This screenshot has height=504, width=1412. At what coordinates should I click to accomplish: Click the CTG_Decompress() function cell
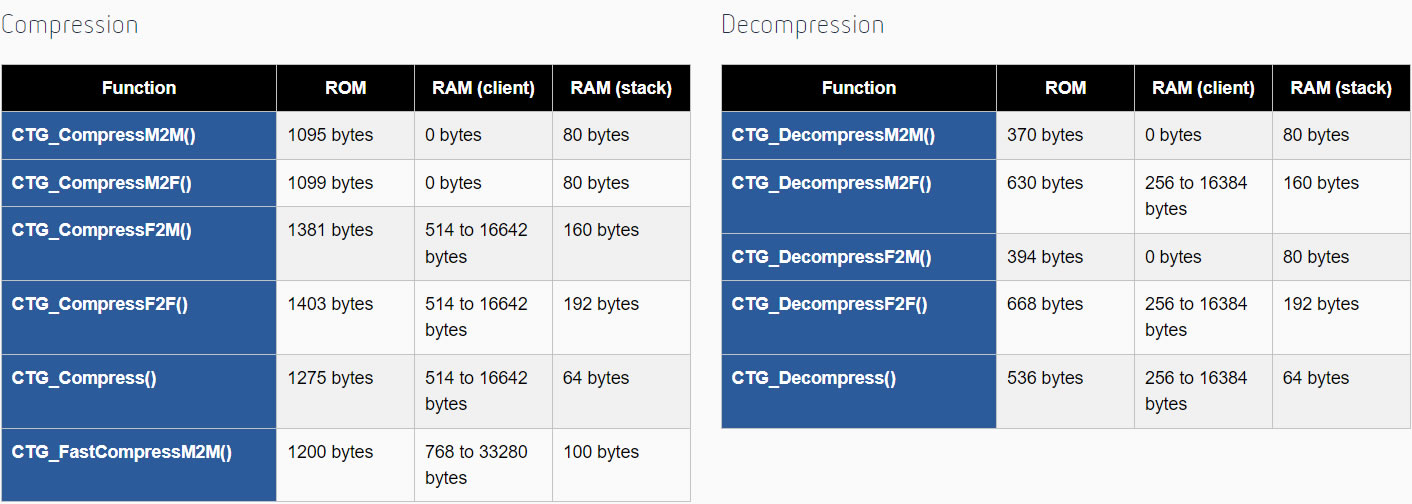pyautogui.click(x=859, y=391)
